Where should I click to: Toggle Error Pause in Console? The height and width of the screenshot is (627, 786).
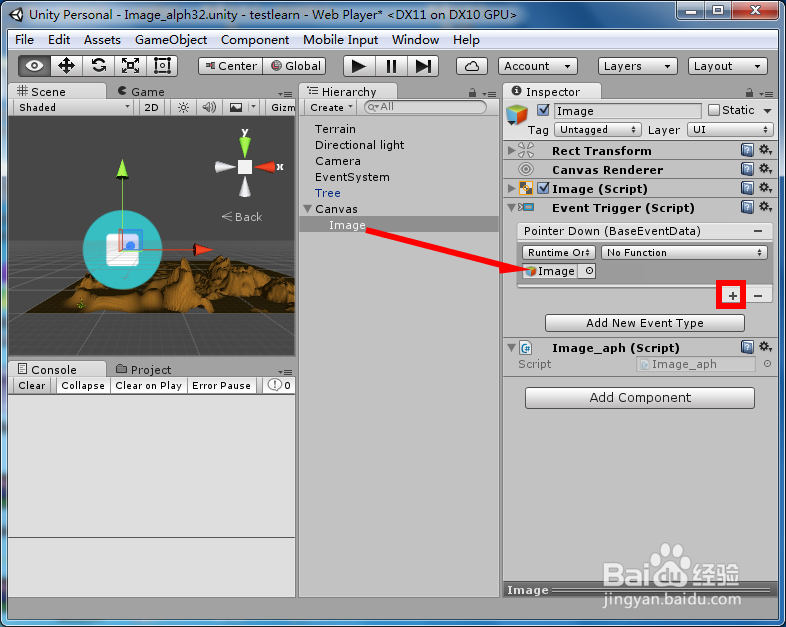tap(221, 385)
